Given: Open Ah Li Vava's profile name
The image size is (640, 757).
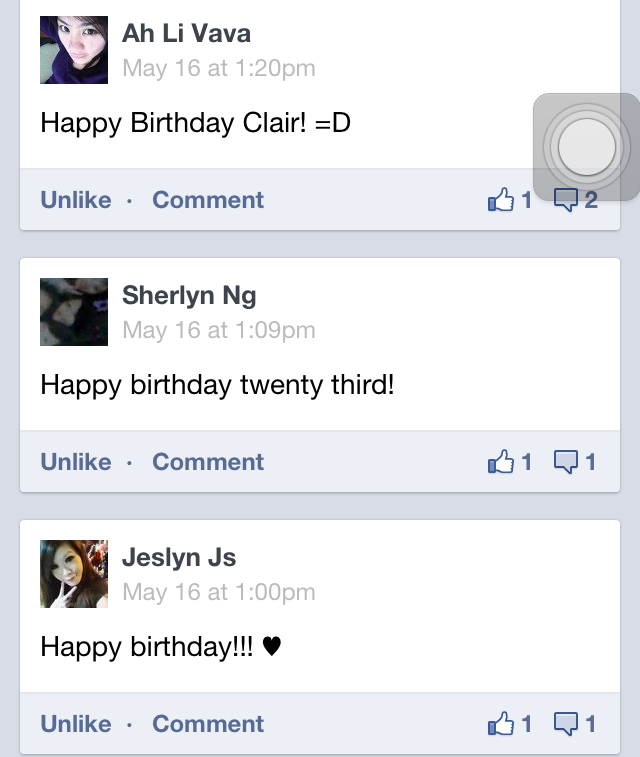Looking at the screenshot, I should pyautogui.click(x=186, y=34).
